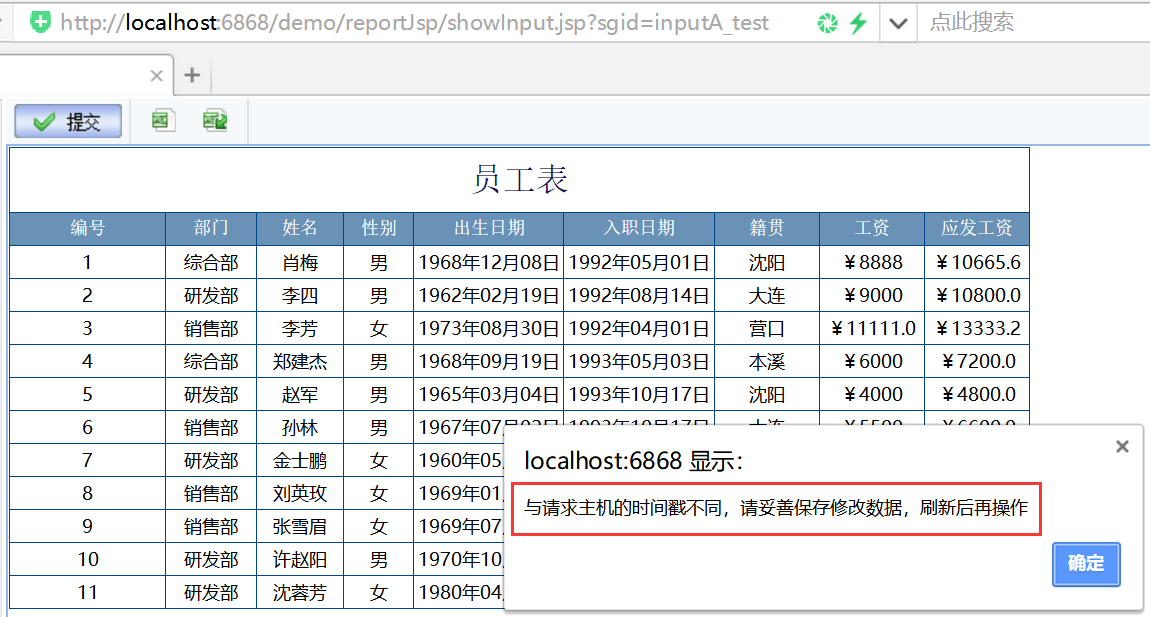1150x617 pixels.
Task: Close the current browser tab
Action: [156, 76]
